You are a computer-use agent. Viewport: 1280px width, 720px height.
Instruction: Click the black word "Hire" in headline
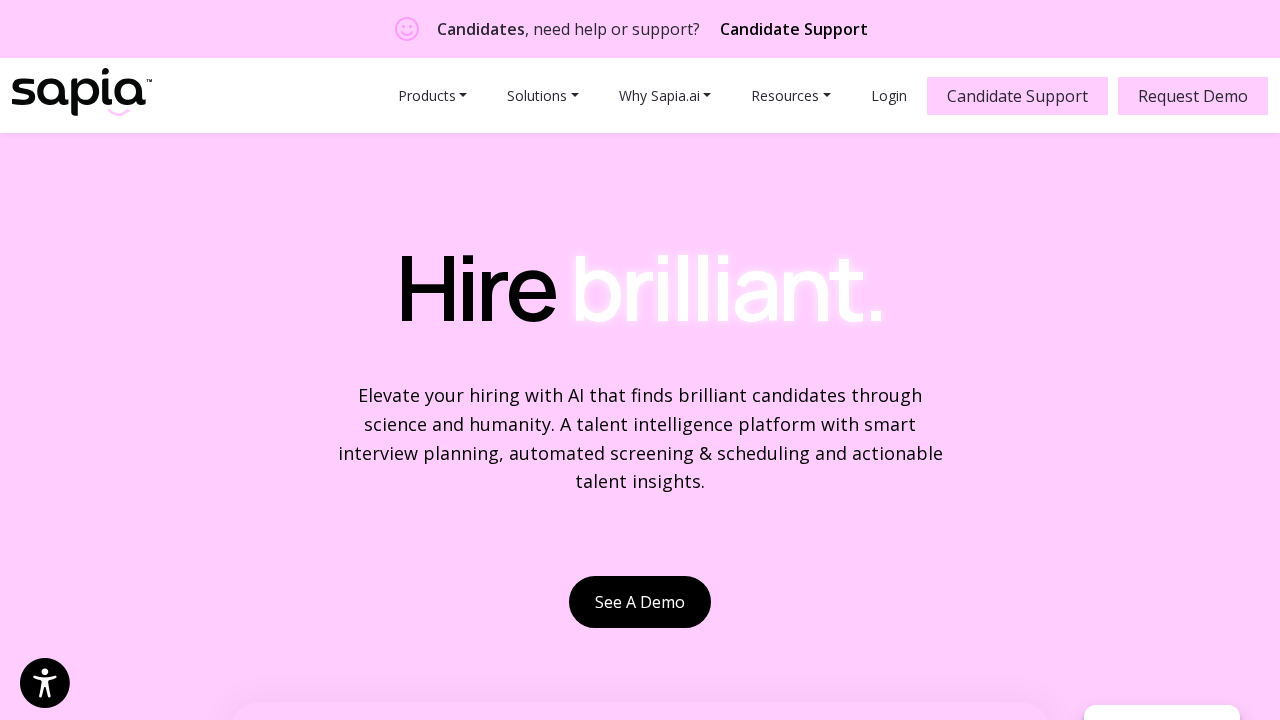476,291
